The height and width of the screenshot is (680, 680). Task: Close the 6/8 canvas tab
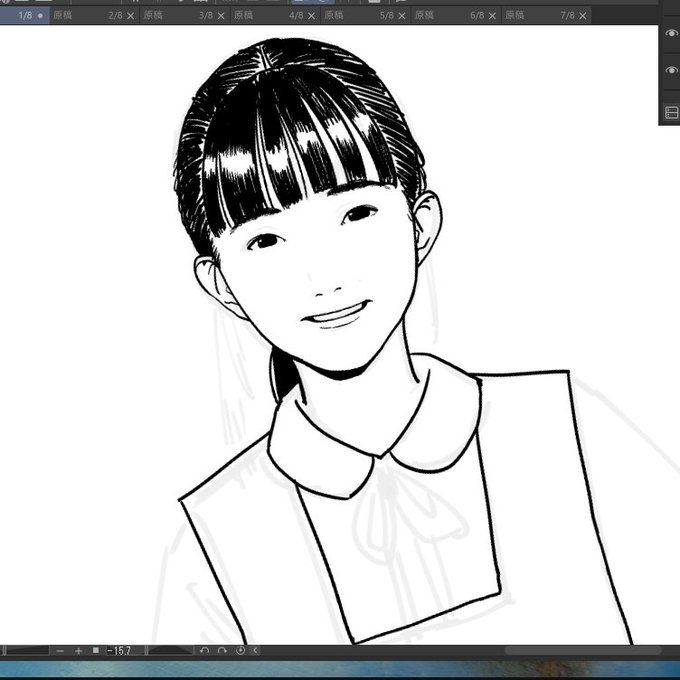pyautogui.click(x=492, y=16)
